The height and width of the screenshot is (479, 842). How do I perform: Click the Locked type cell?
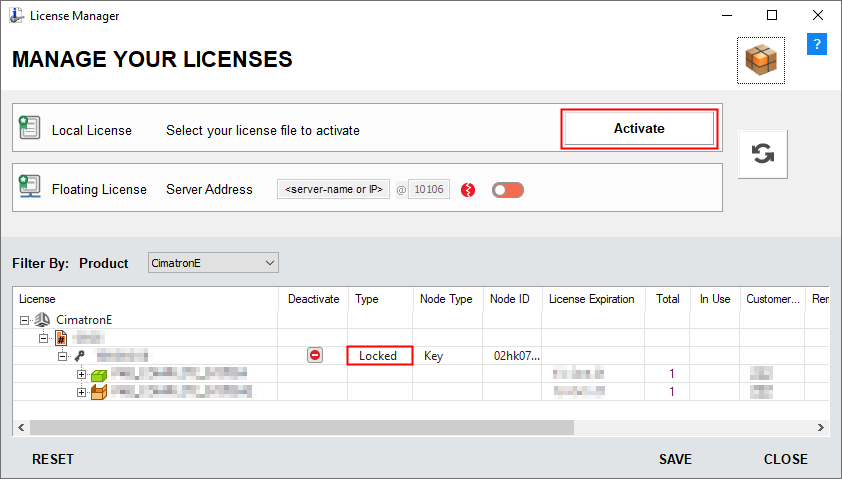tap(380, 355)
